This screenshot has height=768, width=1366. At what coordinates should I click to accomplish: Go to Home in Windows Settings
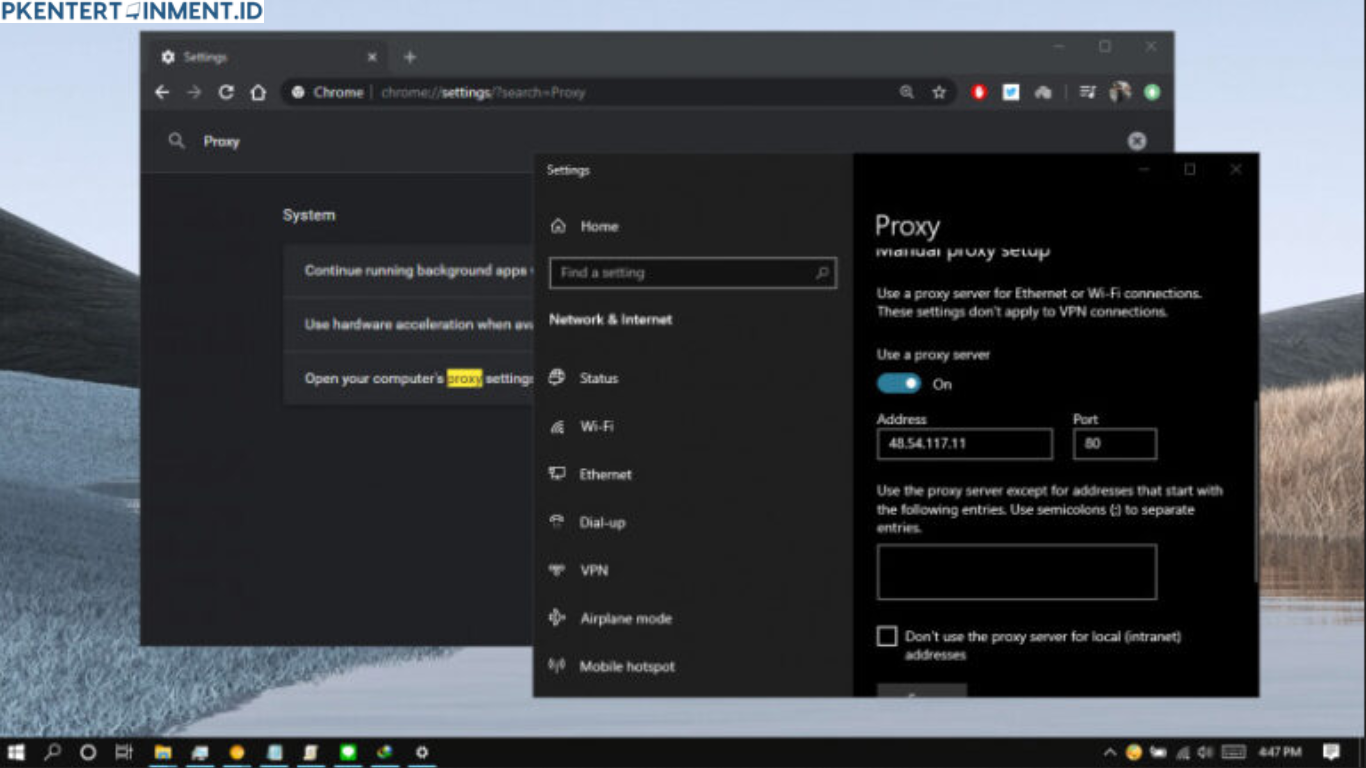tap(599, 226)
